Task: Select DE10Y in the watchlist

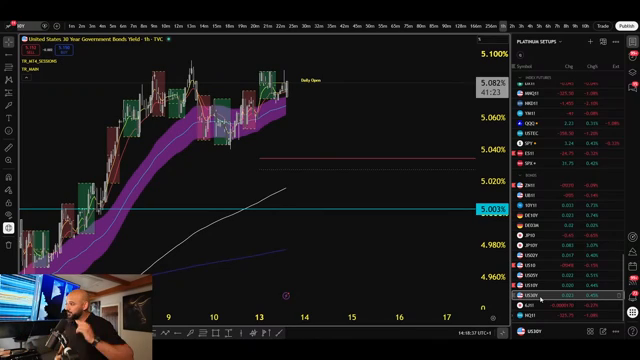Action: pyautogui.click(x=567, y=215)
